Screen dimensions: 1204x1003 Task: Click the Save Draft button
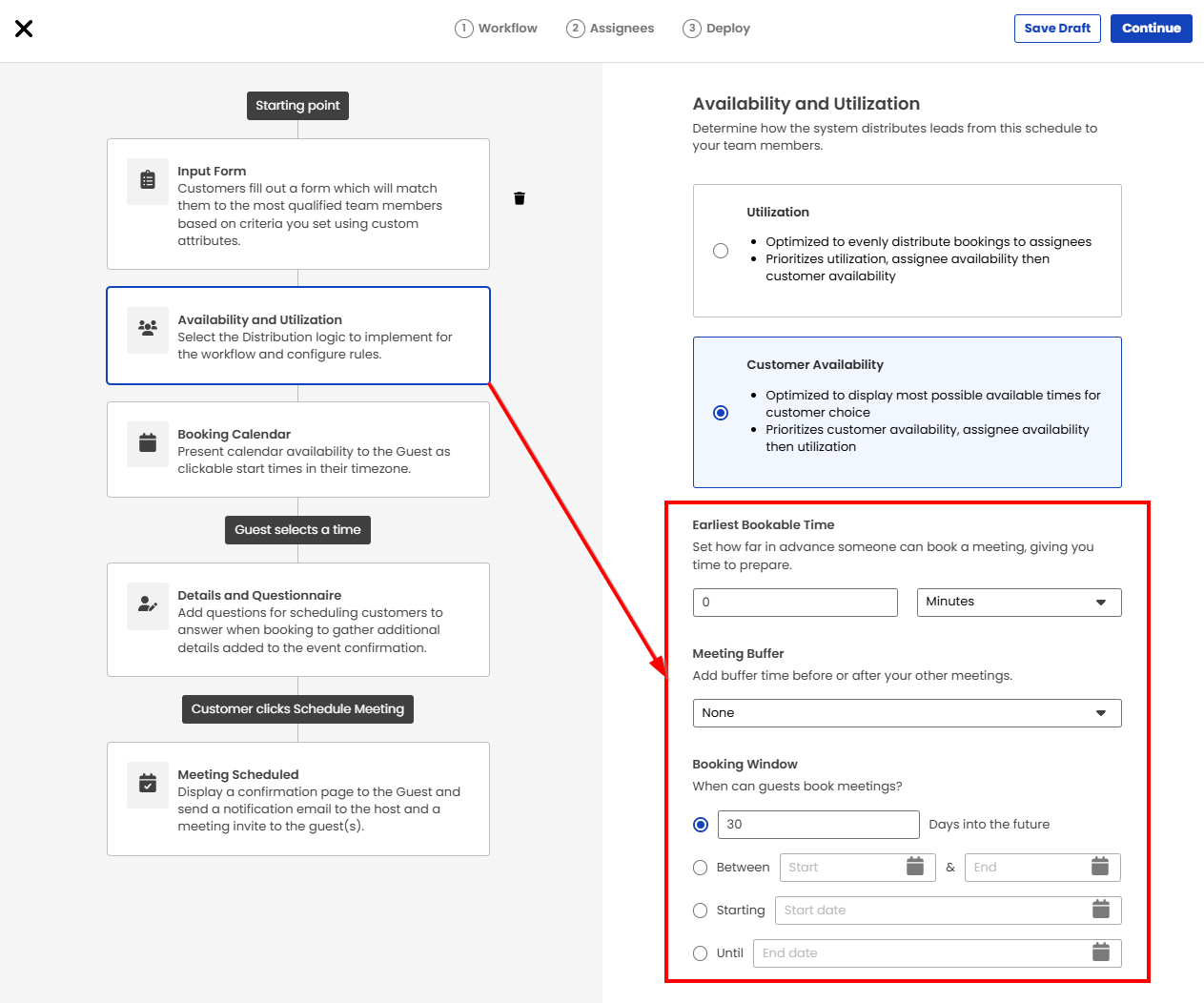pyautogui.click(x=1057, y=29)
